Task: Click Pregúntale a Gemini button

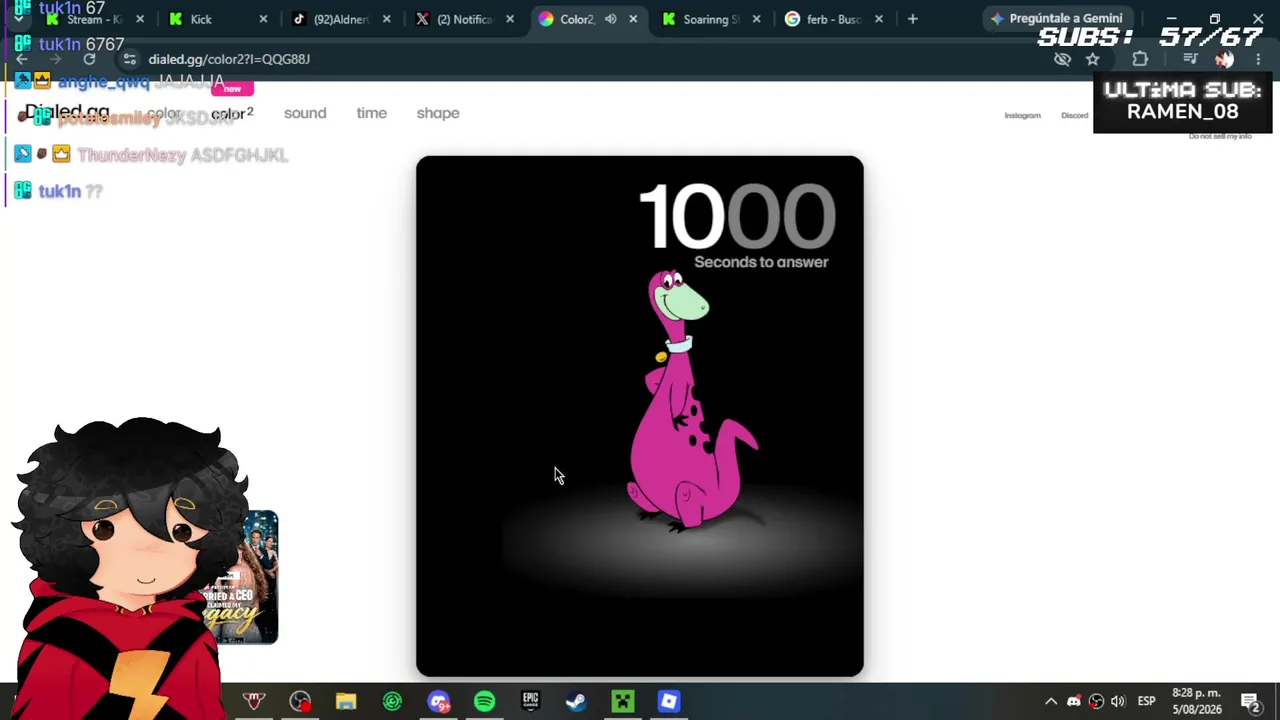Action: click(x=1056, y=19)
